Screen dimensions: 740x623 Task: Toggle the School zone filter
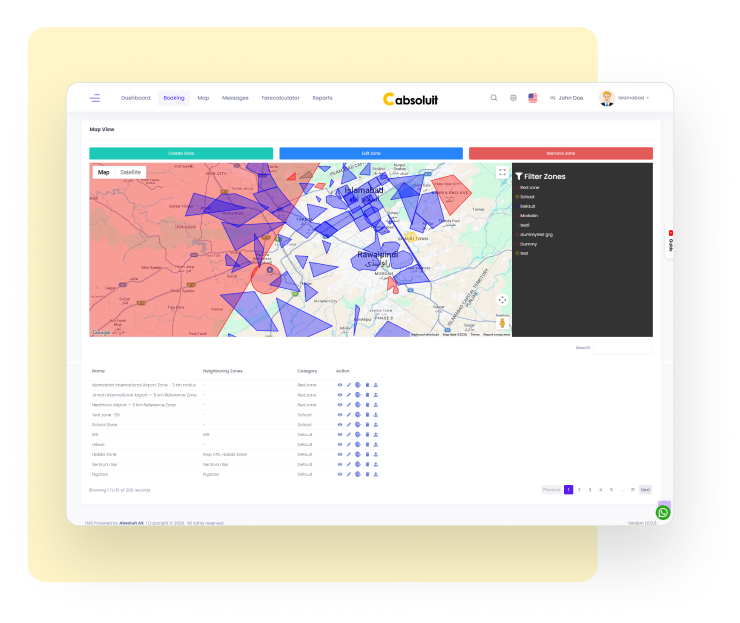click(525, 197)
